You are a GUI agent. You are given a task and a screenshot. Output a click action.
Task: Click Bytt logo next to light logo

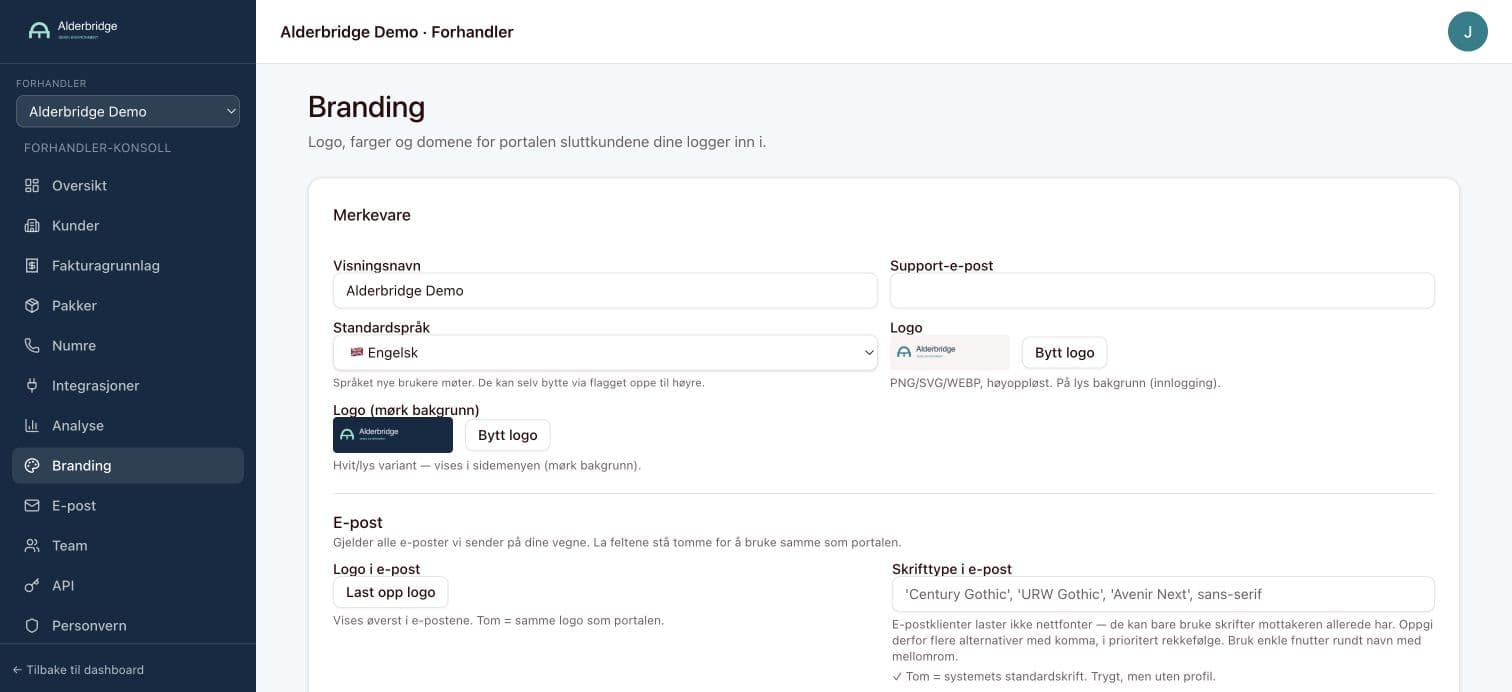point(1064,352)
